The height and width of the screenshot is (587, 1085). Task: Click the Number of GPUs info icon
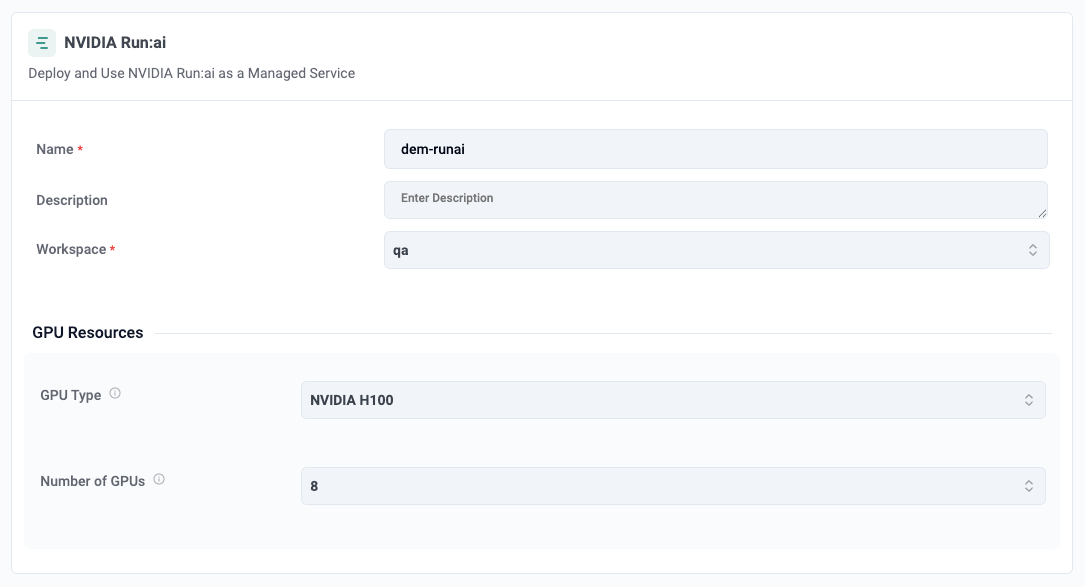click(159, 479)
